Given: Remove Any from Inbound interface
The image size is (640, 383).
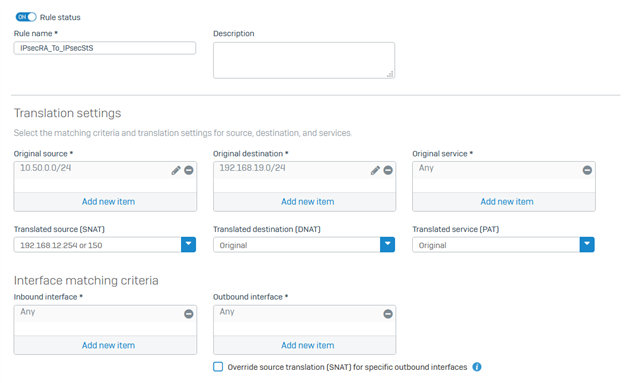Looking at the screenshot, I should coord(189,314).
